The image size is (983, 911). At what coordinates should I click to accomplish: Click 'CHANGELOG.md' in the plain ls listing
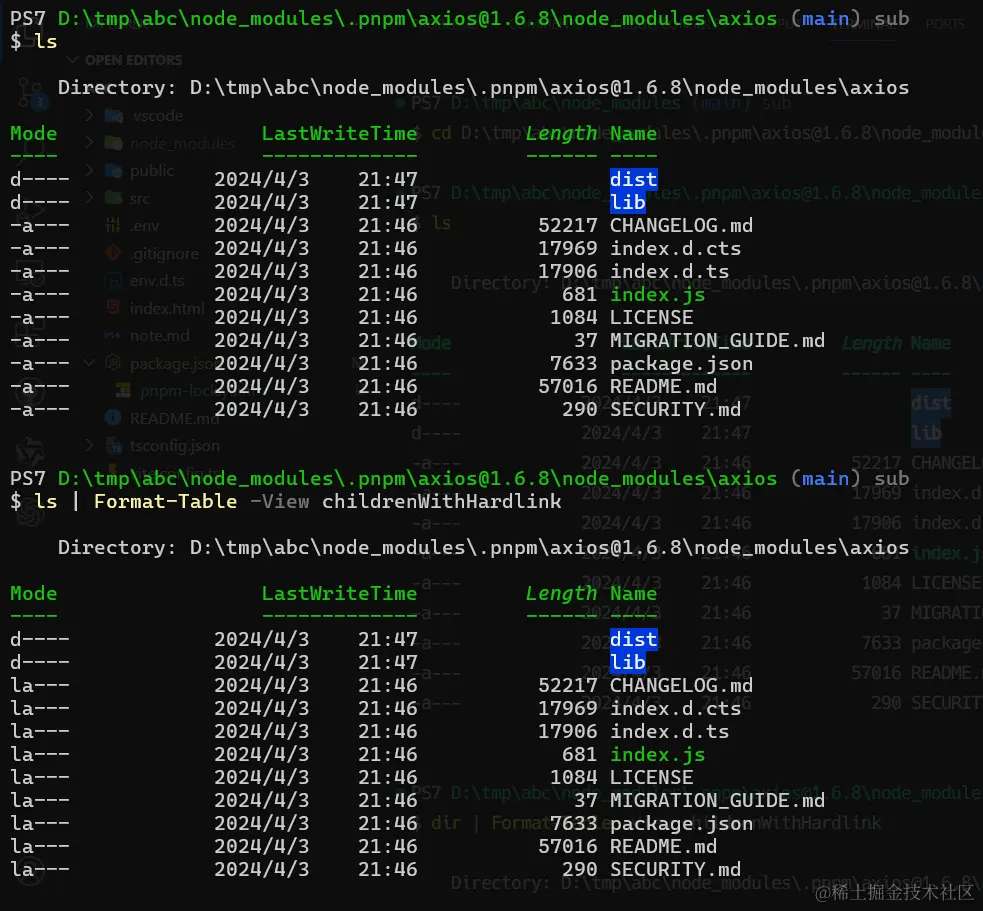click(x=681, y=225)
